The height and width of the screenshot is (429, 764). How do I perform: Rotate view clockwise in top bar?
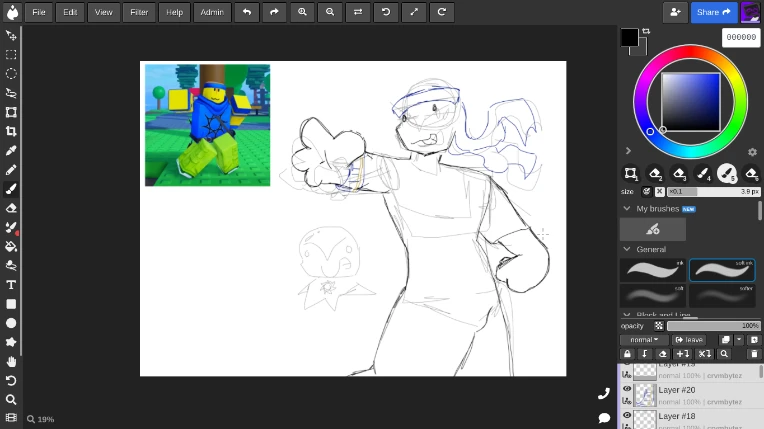click(442, 12)
